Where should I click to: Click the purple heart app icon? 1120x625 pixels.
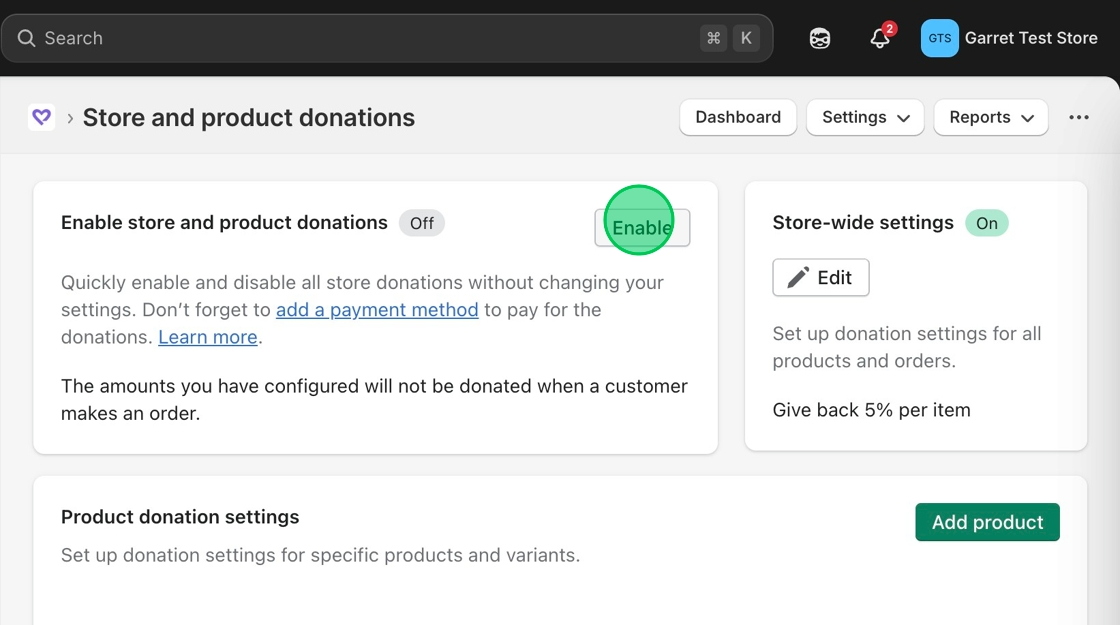41,118
